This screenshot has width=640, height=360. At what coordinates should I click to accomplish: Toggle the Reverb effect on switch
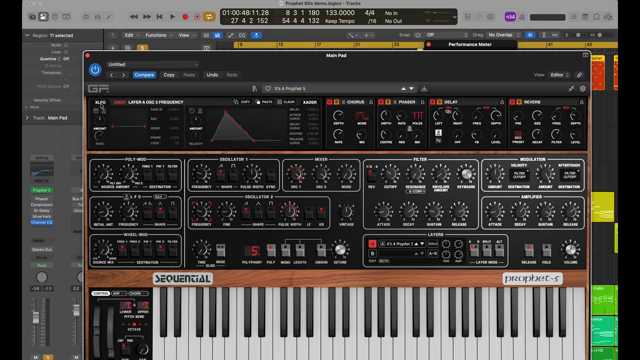[512, 102]
